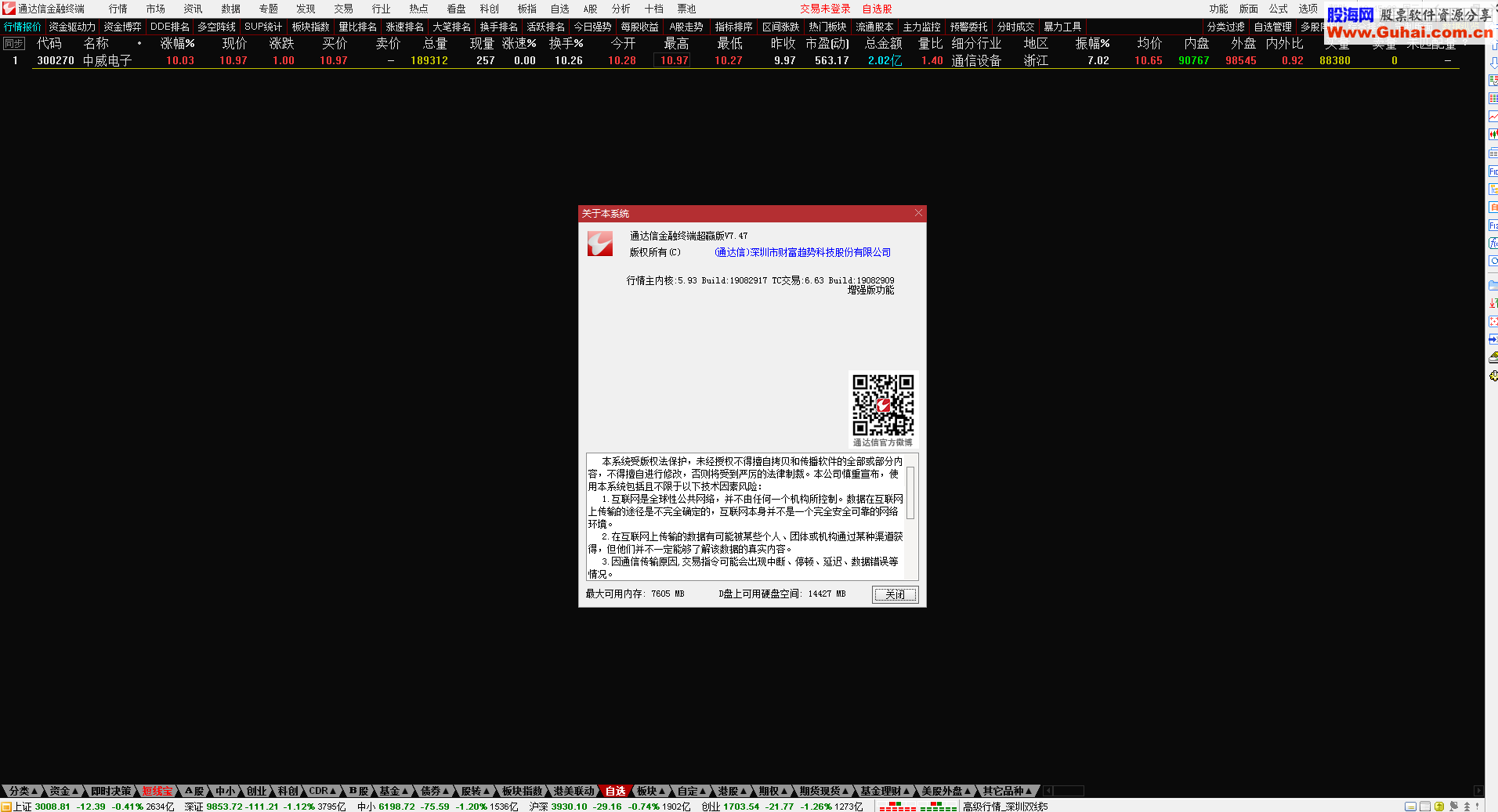Image resolution: width=1498 pixels, height=812 pixels.
Task: Click the white list-window icon in bottom-right status bar
Action: click(1425, 806)
